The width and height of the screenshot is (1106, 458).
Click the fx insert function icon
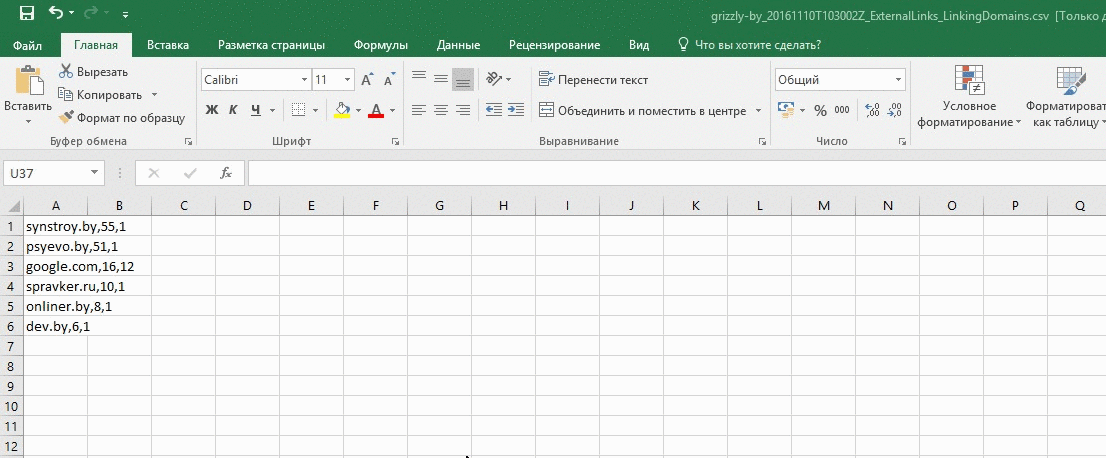[x=226, y=173]
